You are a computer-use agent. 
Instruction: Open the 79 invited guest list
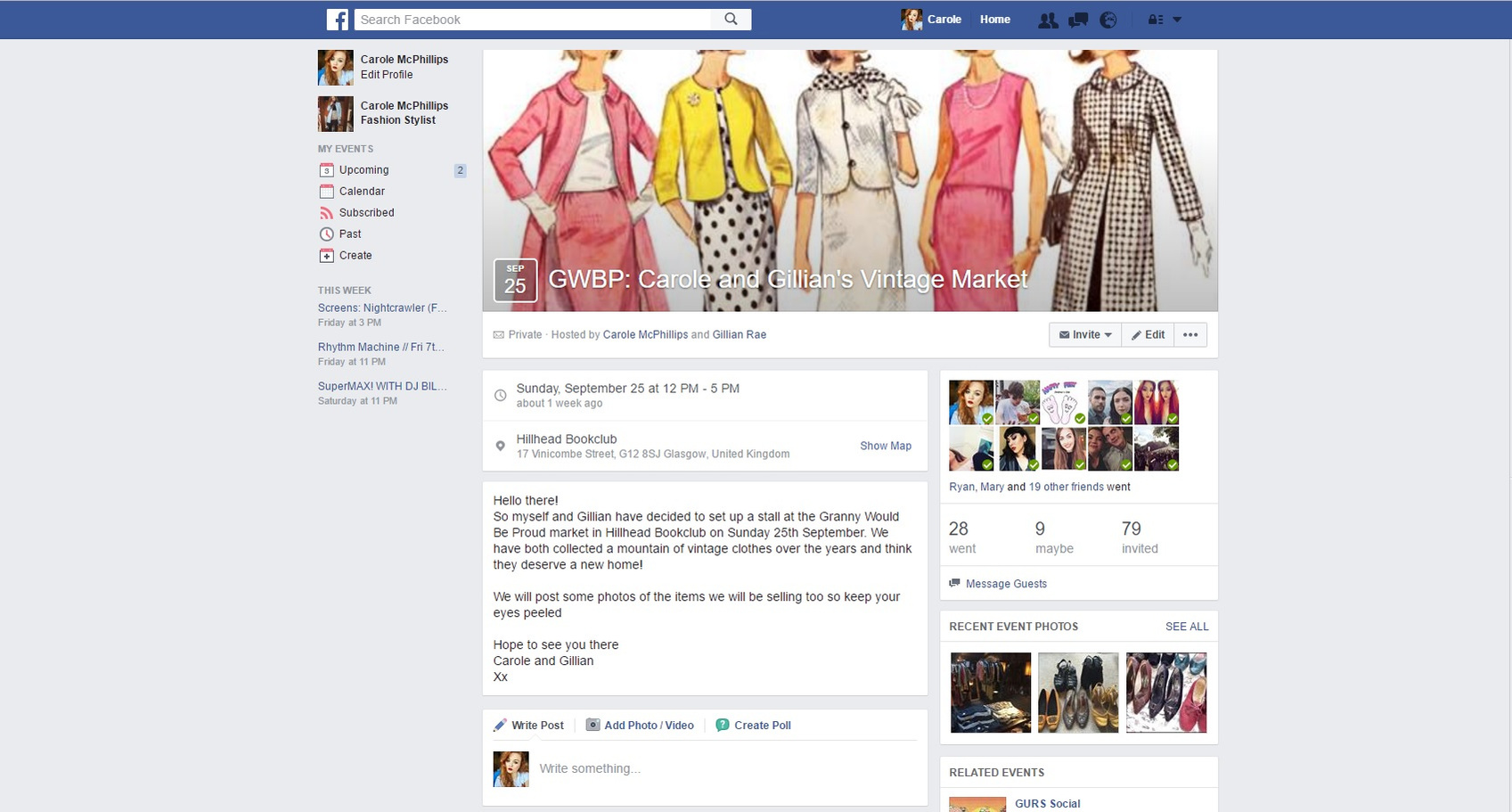(x=1140, y=537)
